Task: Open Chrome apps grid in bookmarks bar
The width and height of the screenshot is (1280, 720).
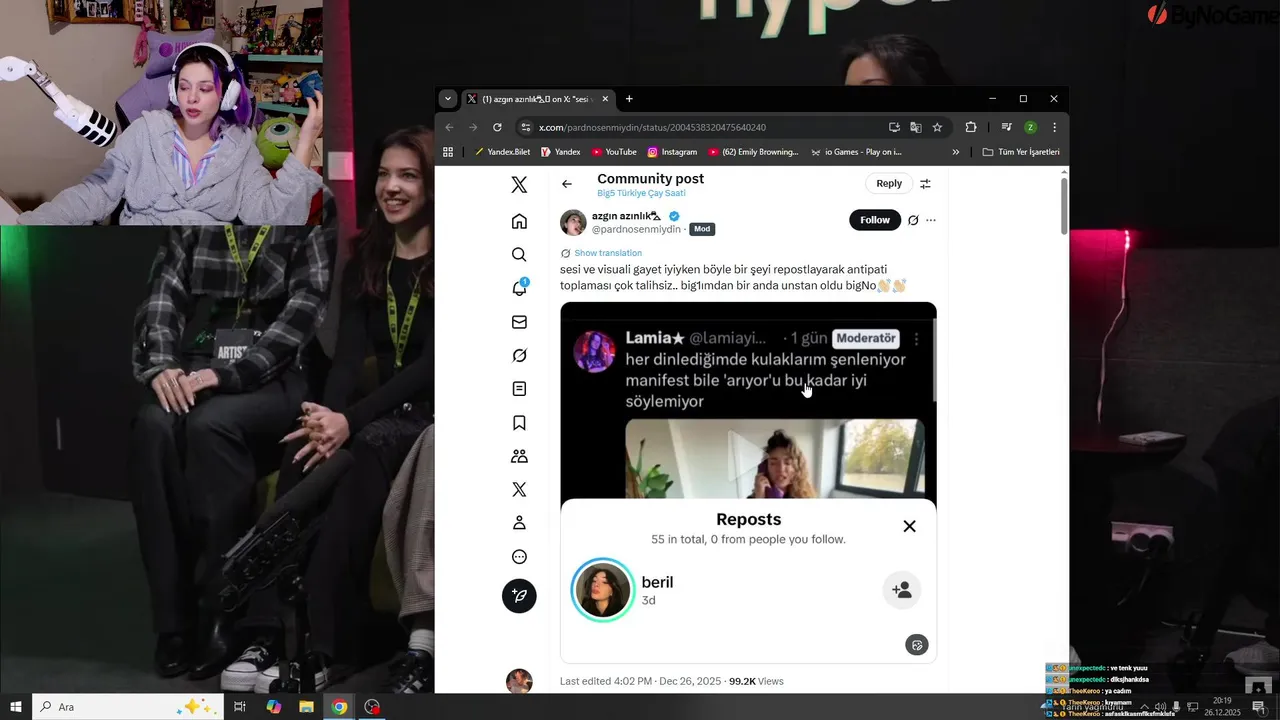Action: point(448,152)
